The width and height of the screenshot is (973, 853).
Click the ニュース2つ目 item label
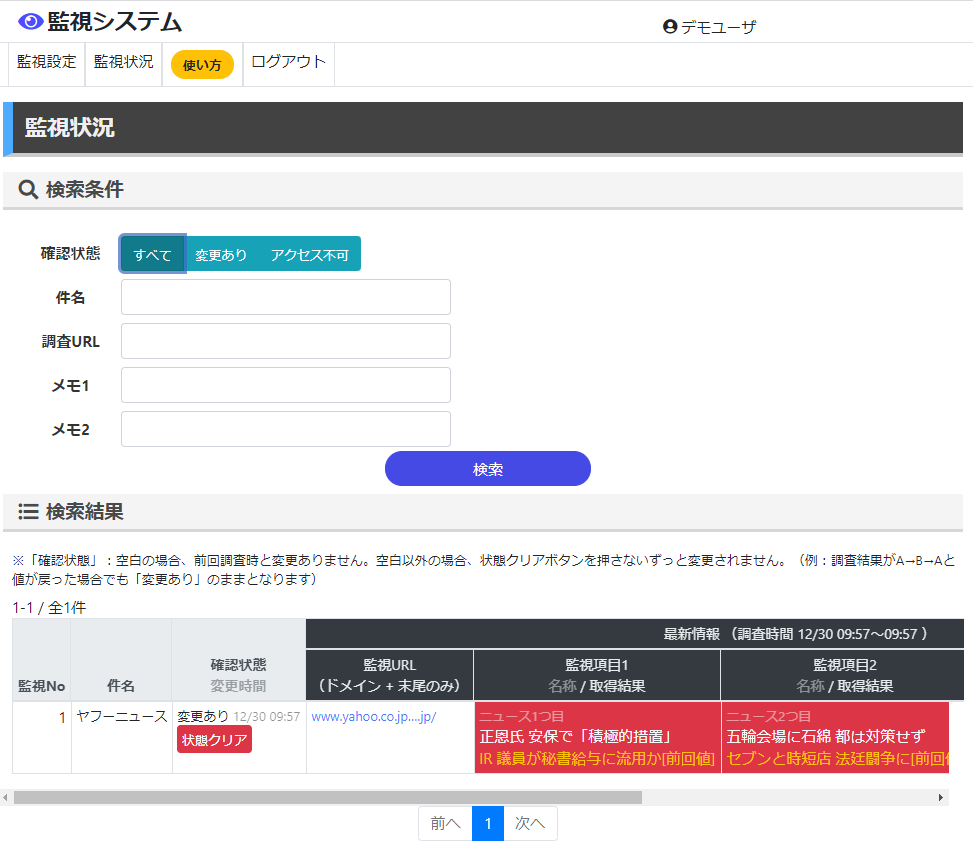tap(768, 717)
